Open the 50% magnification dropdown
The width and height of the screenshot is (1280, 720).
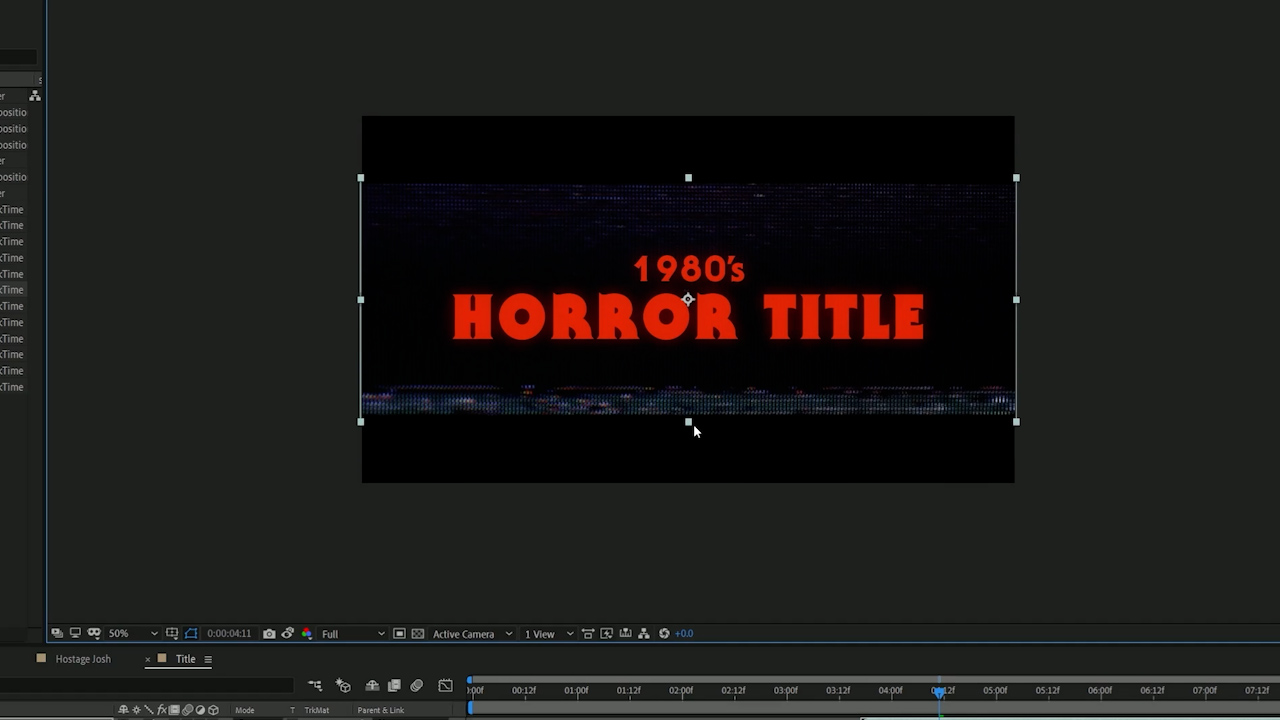pyautogui.click(x=133, y=633)
